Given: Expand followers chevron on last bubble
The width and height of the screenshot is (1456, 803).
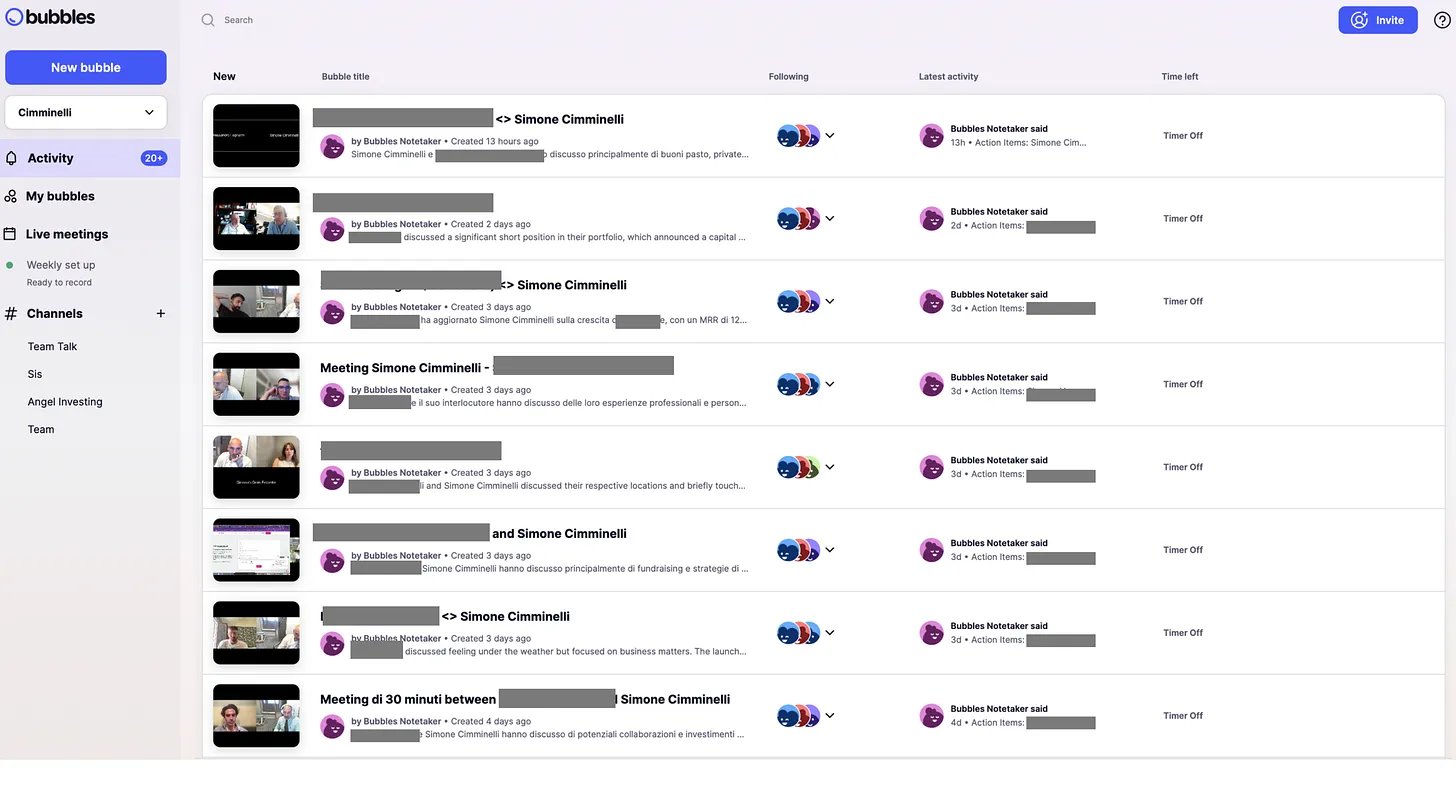Looking at the screenshot, I should (830, 716).
